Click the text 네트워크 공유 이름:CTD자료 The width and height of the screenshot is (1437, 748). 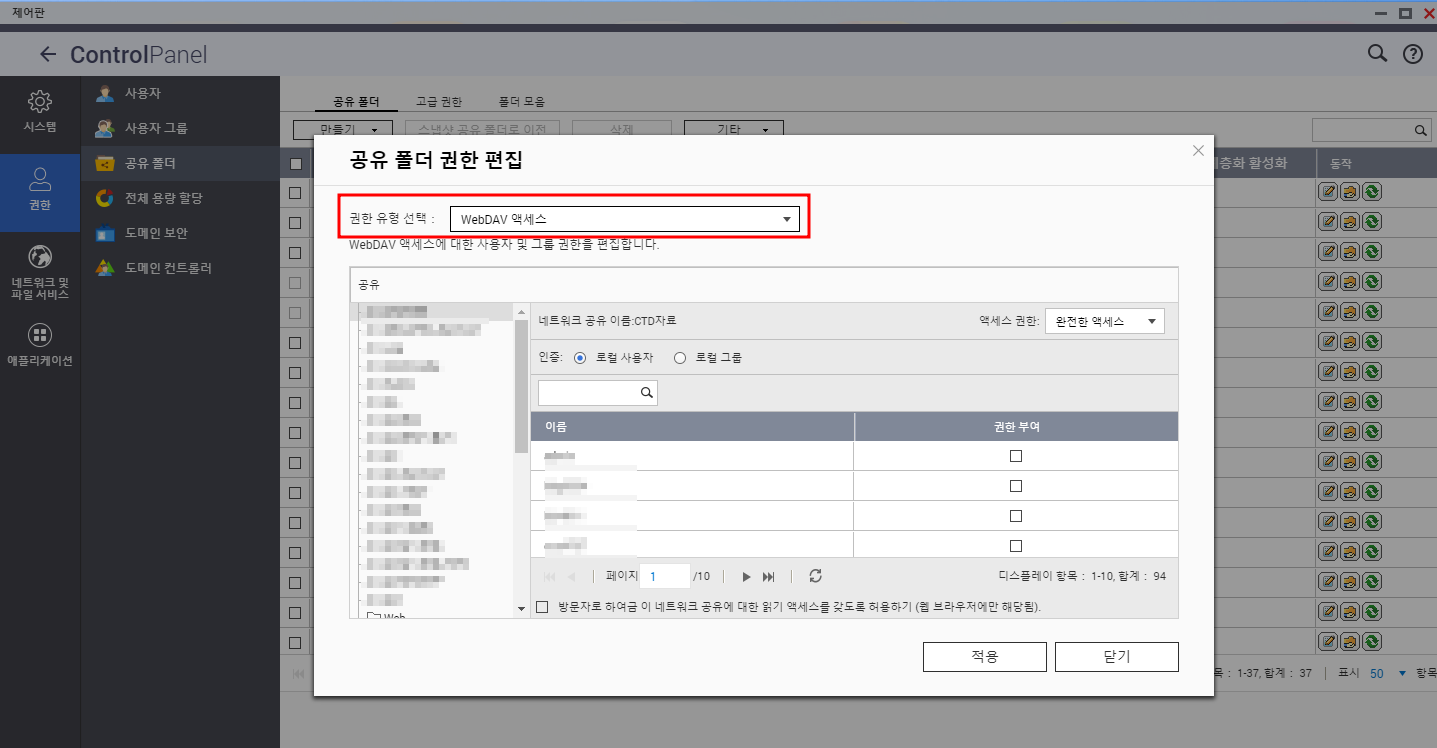(x=607, y=321)
